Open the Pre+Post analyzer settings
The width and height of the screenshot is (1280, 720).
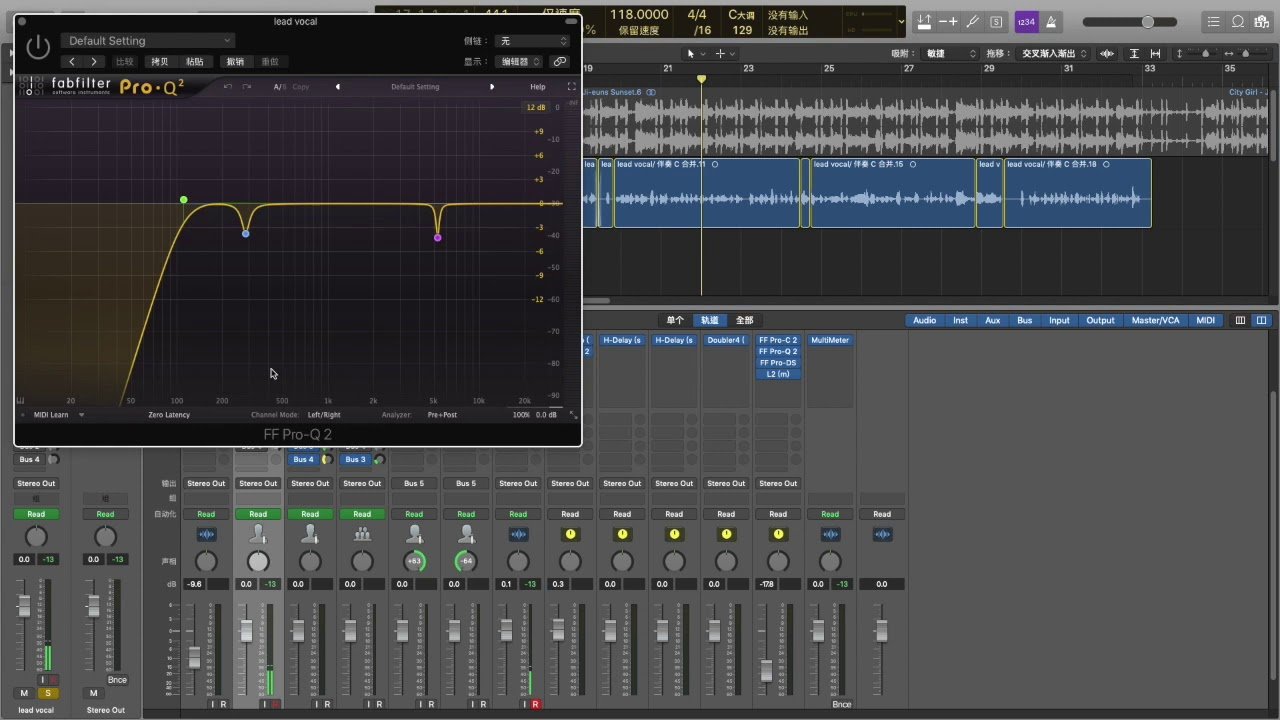[442, 415]
